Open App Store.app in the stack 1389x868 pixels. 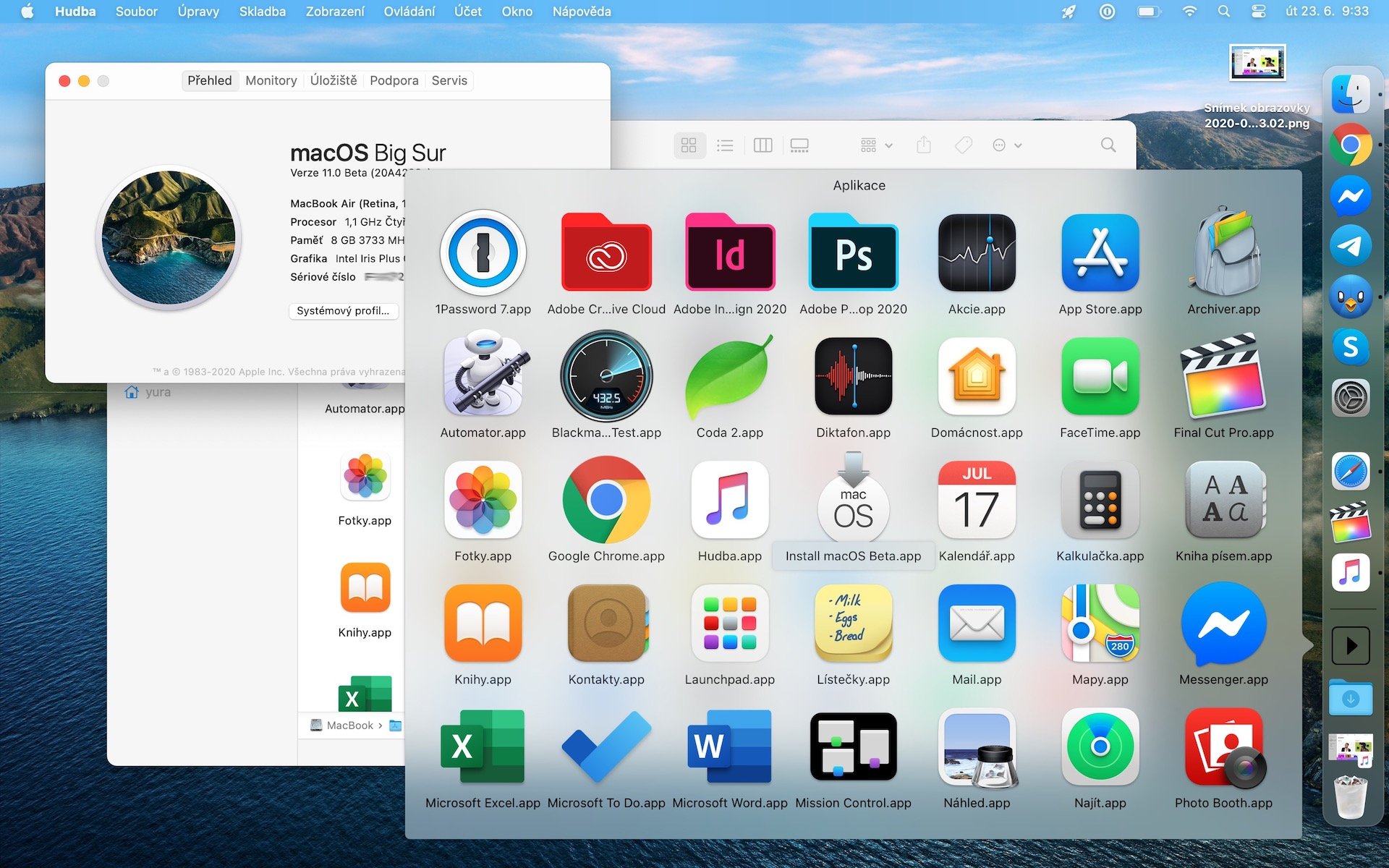coord(1100,253)
